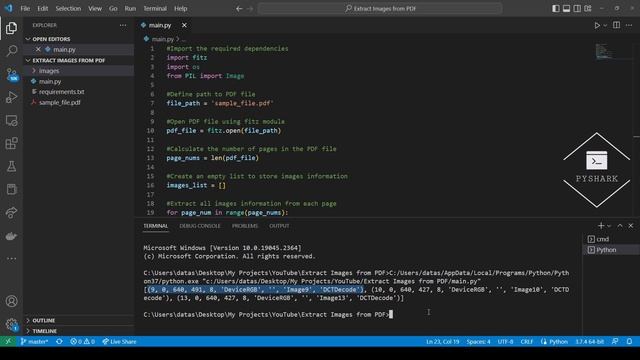
Task: Open notifications bell in status bar
Action: point(629,341)
